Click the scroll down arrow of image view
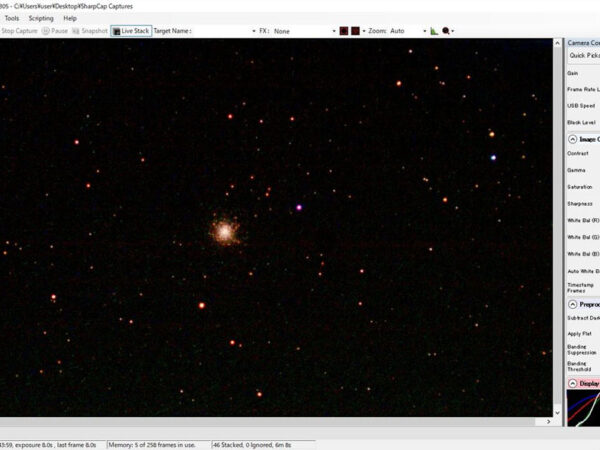 [555, 411]
